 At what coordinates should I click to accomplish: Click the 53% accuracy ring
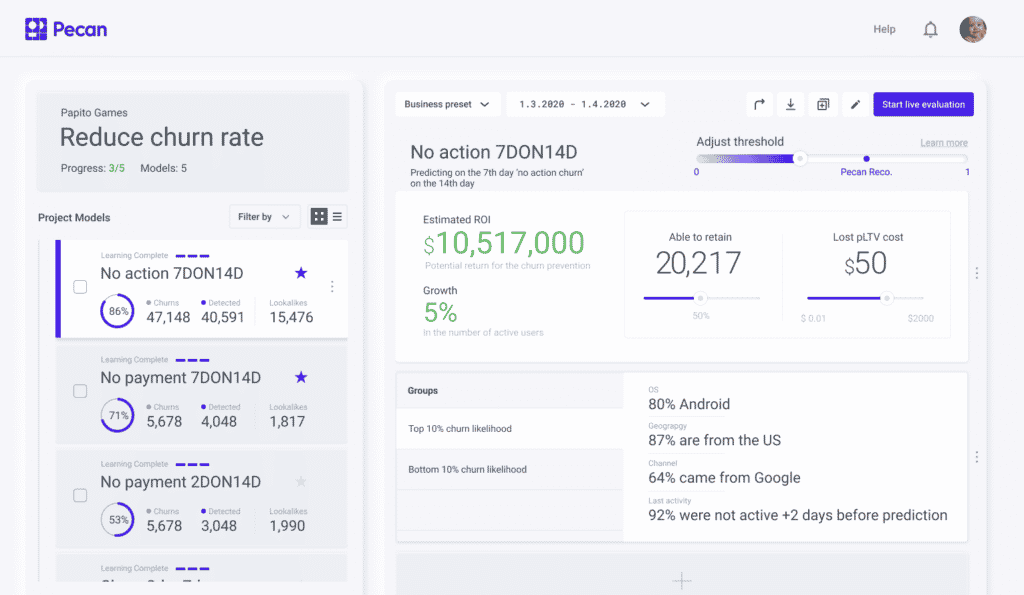pyautogui.click(x=118, y=520)
